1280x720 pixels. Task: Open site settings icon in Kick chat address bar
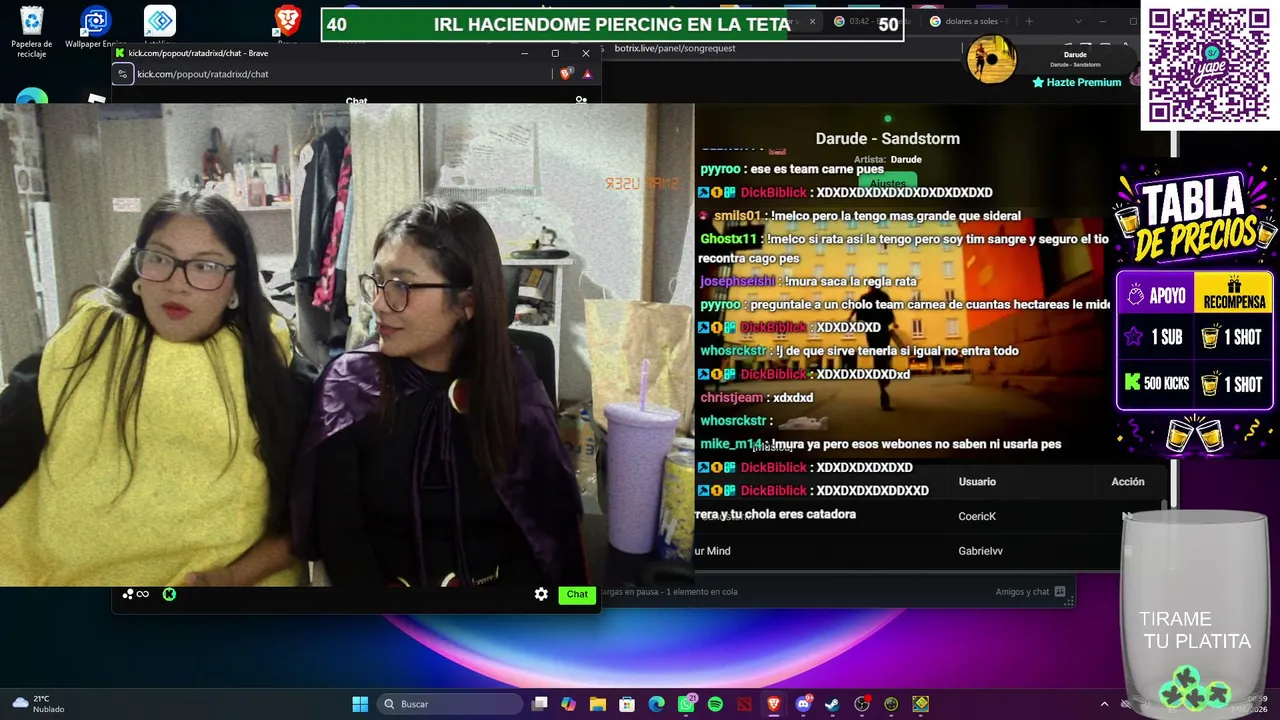click(122, 74)
